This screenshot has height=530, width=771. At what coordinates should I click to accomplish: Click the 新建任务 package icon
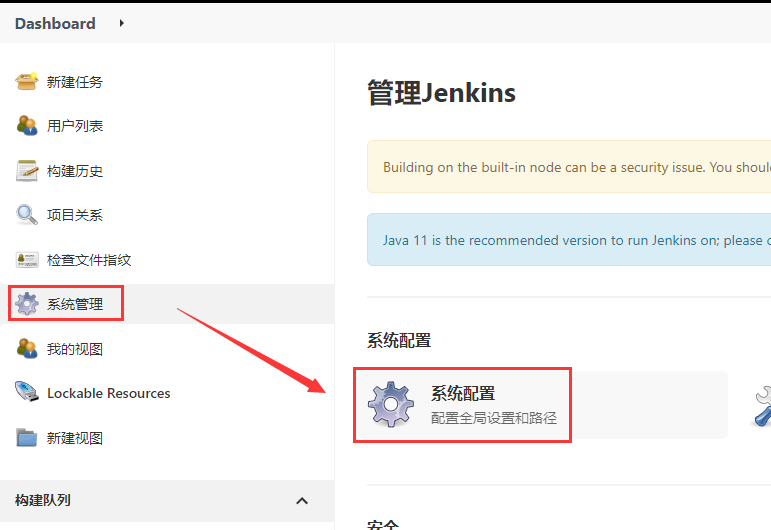point(27,82)
